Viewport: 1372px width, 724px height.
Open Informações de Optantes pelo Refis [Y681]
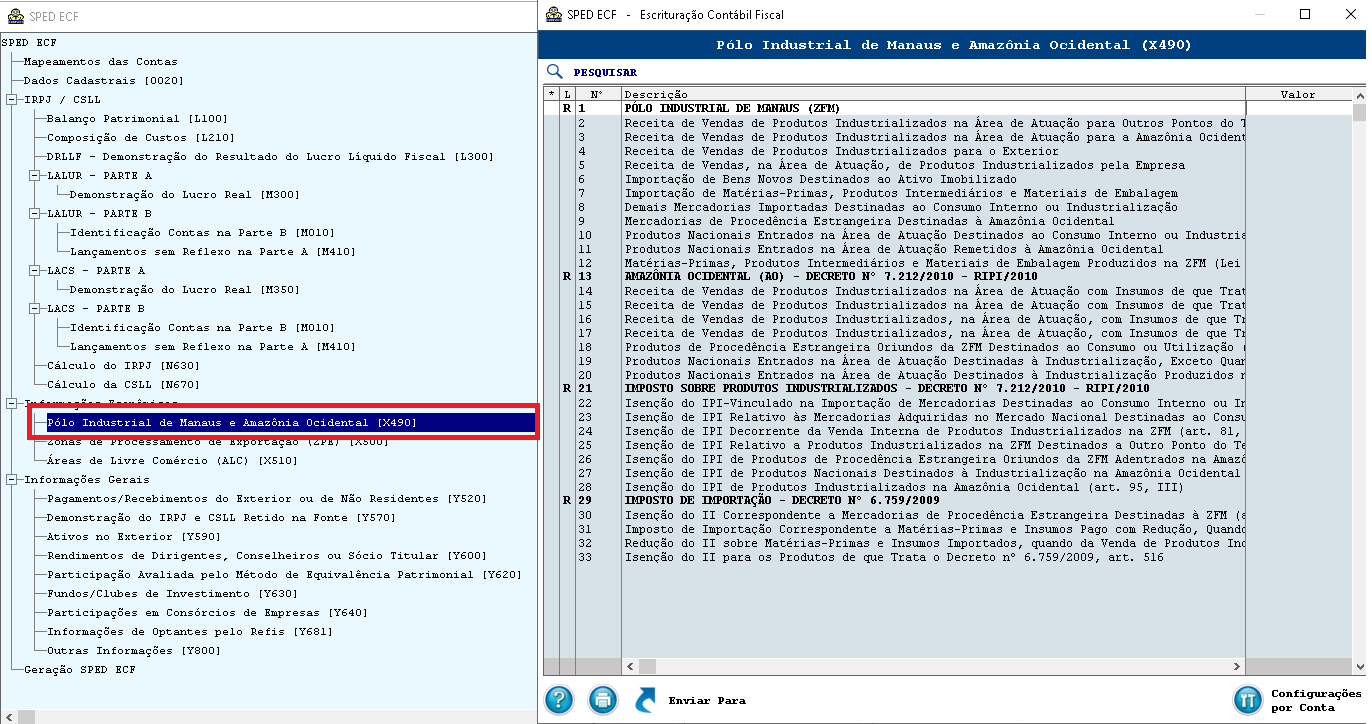coord(189,631)
